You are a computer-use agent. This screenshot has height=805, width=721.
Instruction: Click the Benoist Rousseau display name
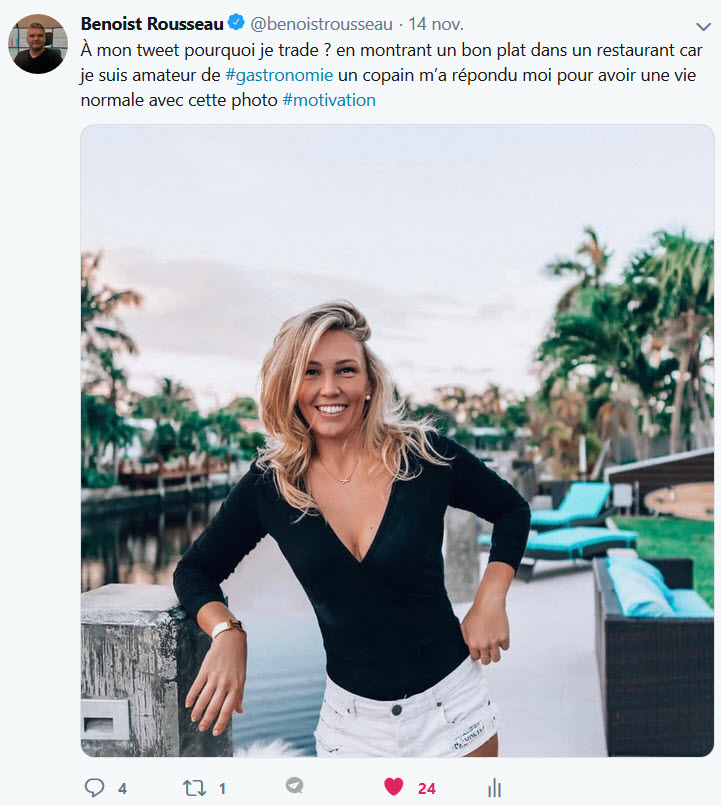(x=152, y=24)
